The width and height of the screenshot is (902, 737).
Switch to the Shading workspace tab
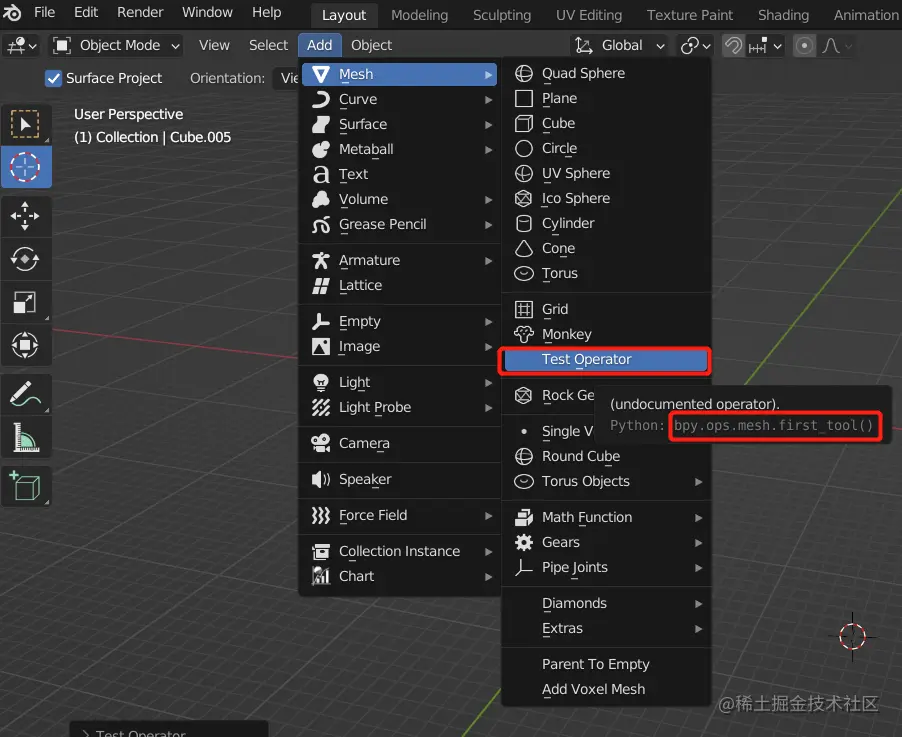783,15
